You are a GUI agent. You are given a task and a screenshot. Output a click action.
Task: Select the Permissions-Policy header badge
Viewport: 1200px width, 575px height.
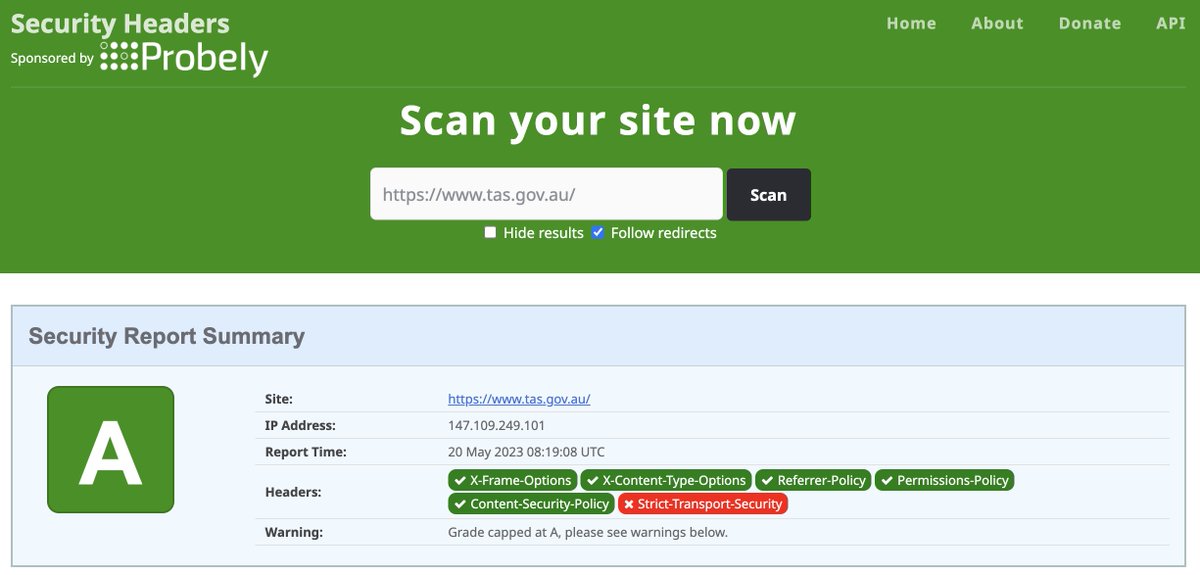tap(945, 480)
